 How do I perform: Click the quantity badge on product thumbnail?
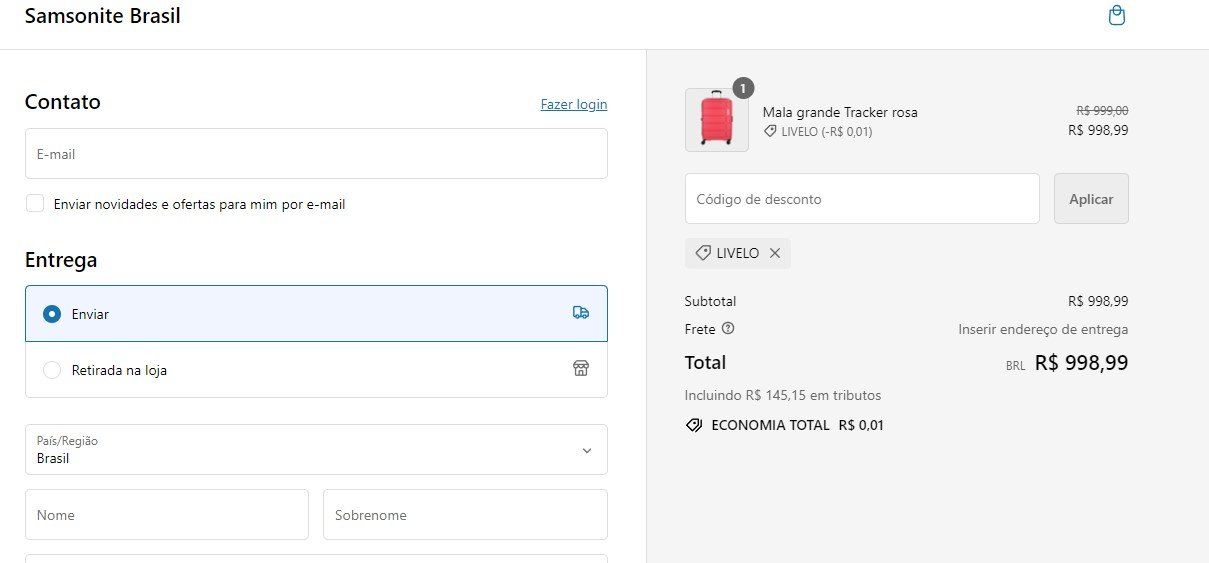[743, 88]
